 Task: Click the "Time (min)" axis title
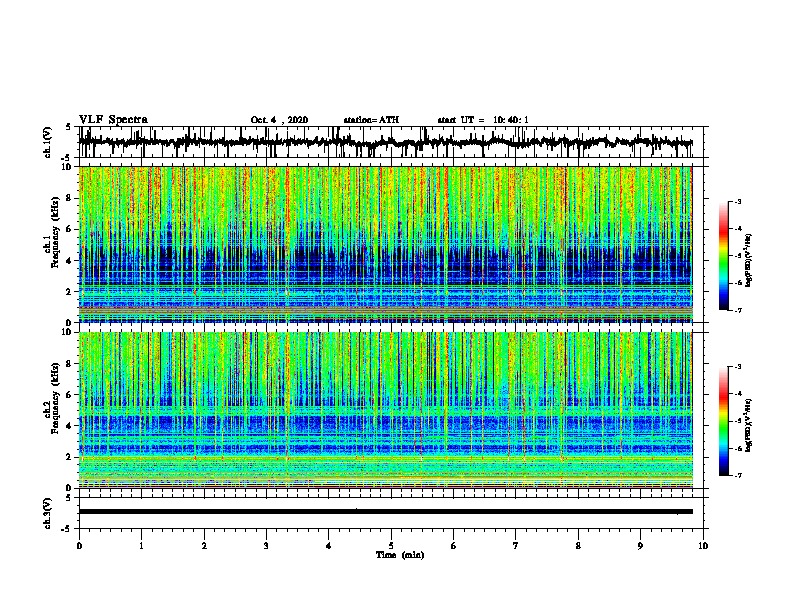tap(400, 555)
